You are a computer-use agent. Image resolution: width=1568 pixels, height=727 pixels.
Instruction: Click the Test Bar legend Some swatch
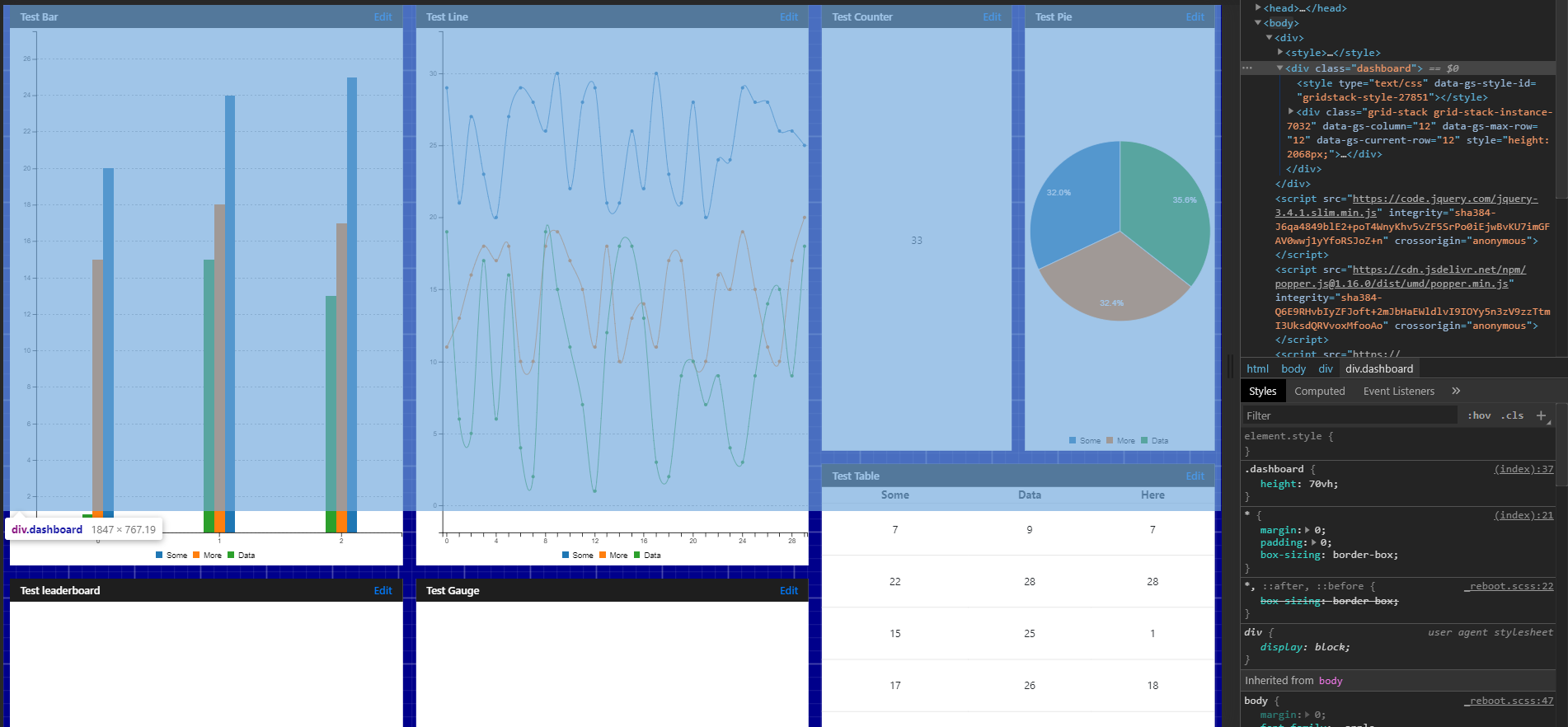click(x=159, y=555)
